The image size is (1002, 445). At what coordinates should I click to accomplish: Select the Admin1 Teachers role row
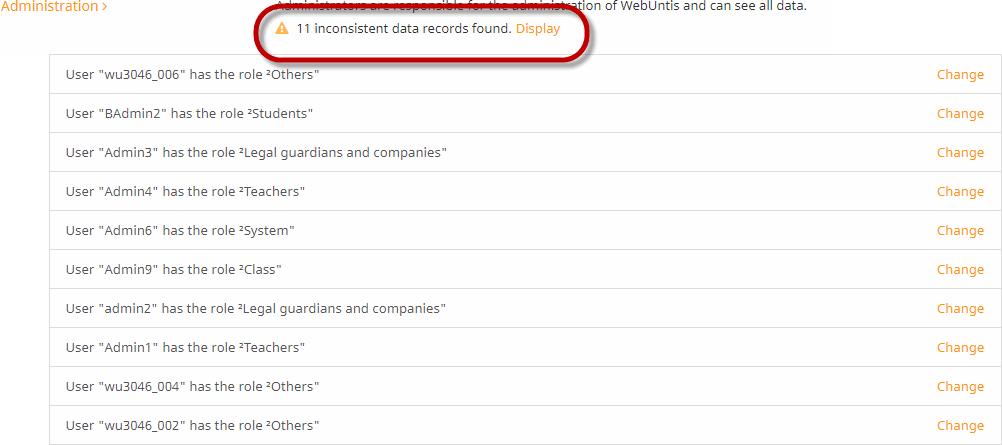(x=525, y=347)
